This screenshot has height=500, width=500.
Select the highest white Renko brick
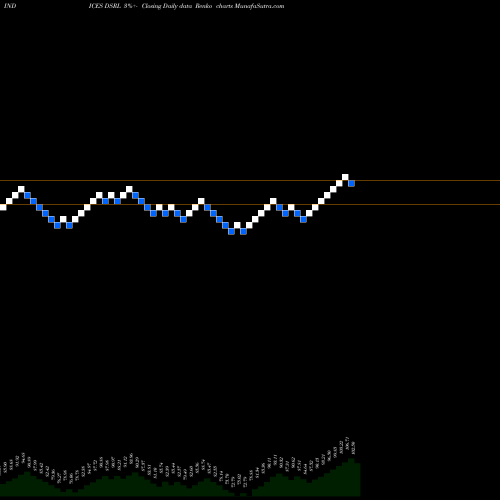(345, 177)
